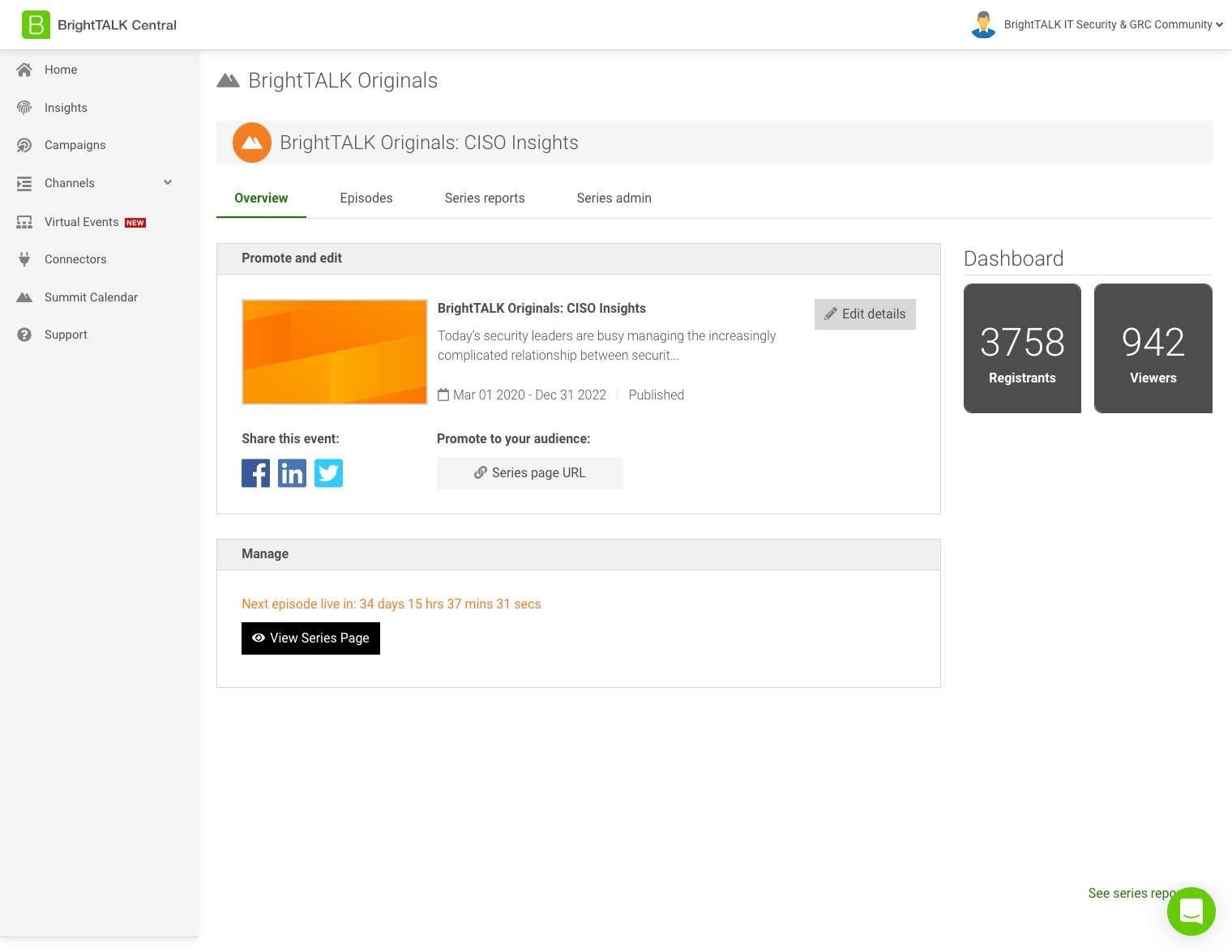The height and width of the screenshot is (952, 1232).
Task: Open Campaigns from the sidebar
Action: tap(75, 145)
